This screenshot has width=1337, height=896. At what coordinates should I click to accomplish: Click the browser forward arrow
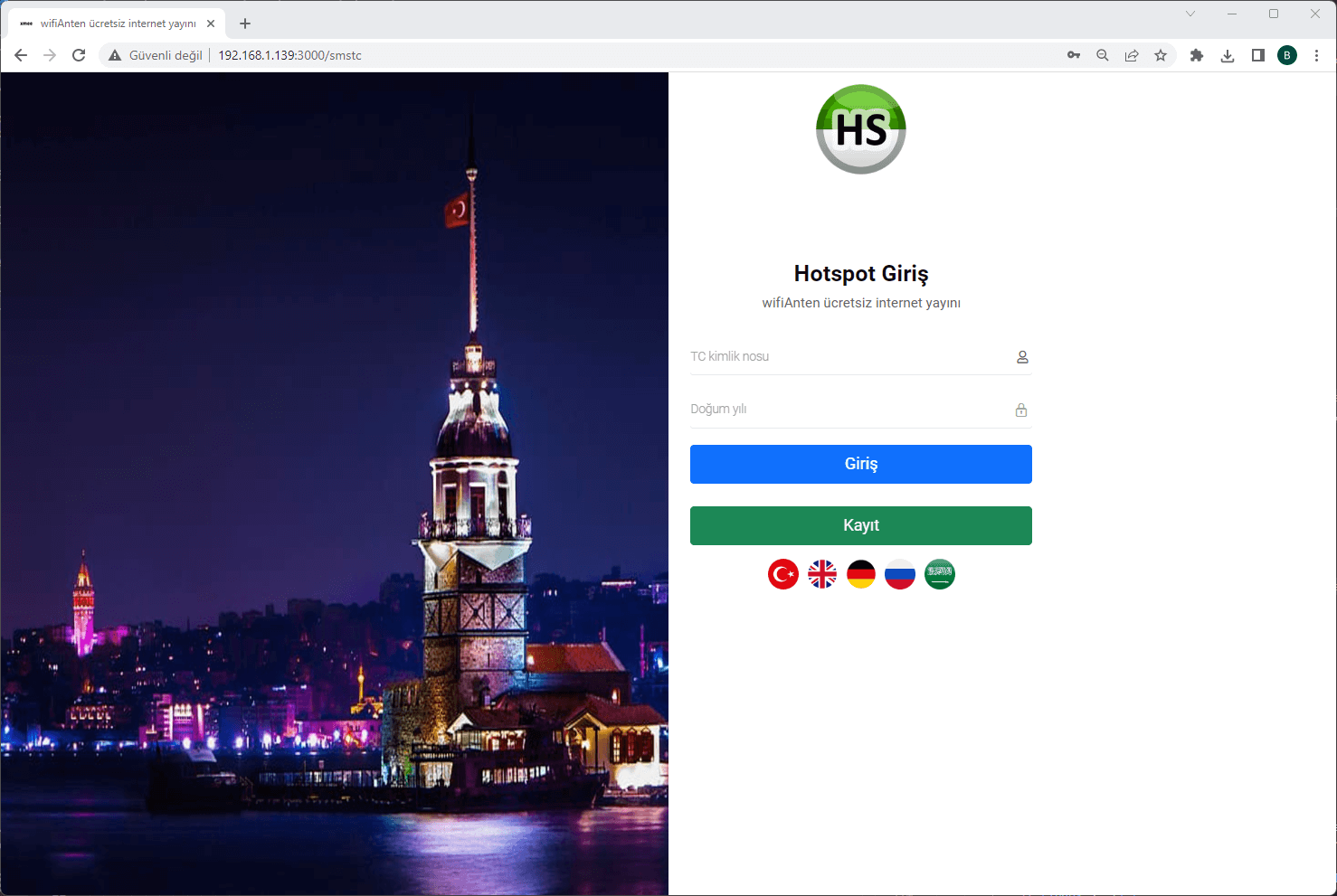[50, 55]
